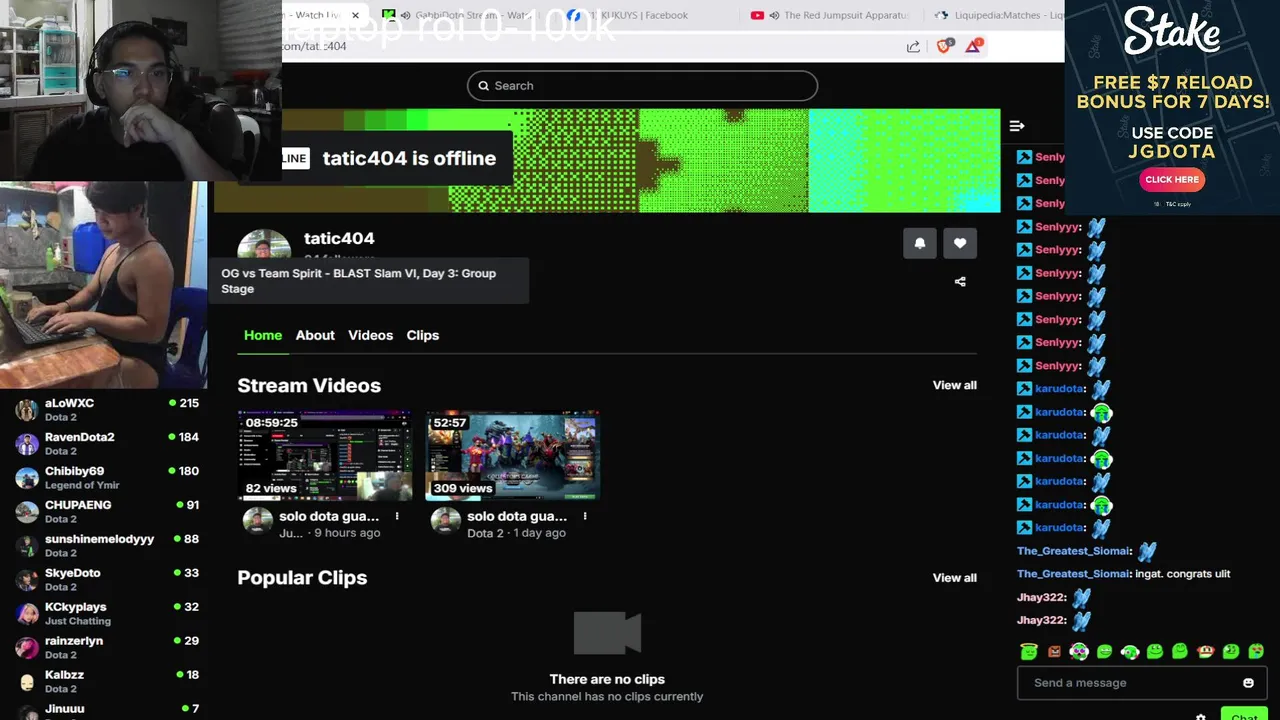View all Stream Videos
The image size is (1280, 720).
955,385
